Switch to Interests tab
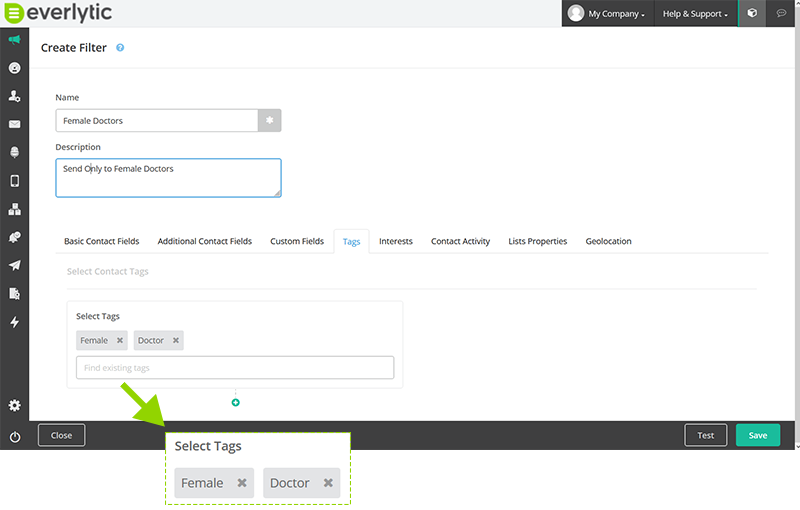The height and width of the screenshot is (510, 800). (396, 241)
